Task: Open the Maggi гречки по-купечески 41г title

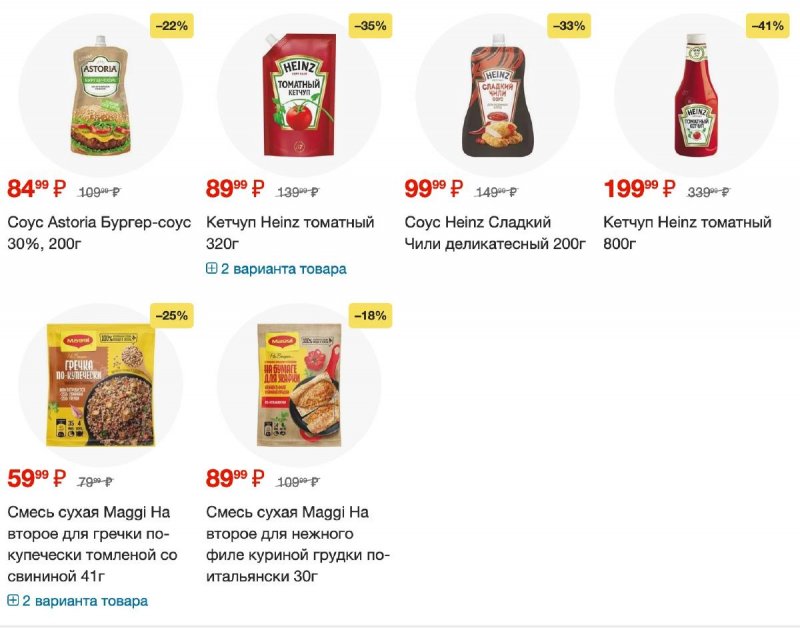Action: point(92,544)
